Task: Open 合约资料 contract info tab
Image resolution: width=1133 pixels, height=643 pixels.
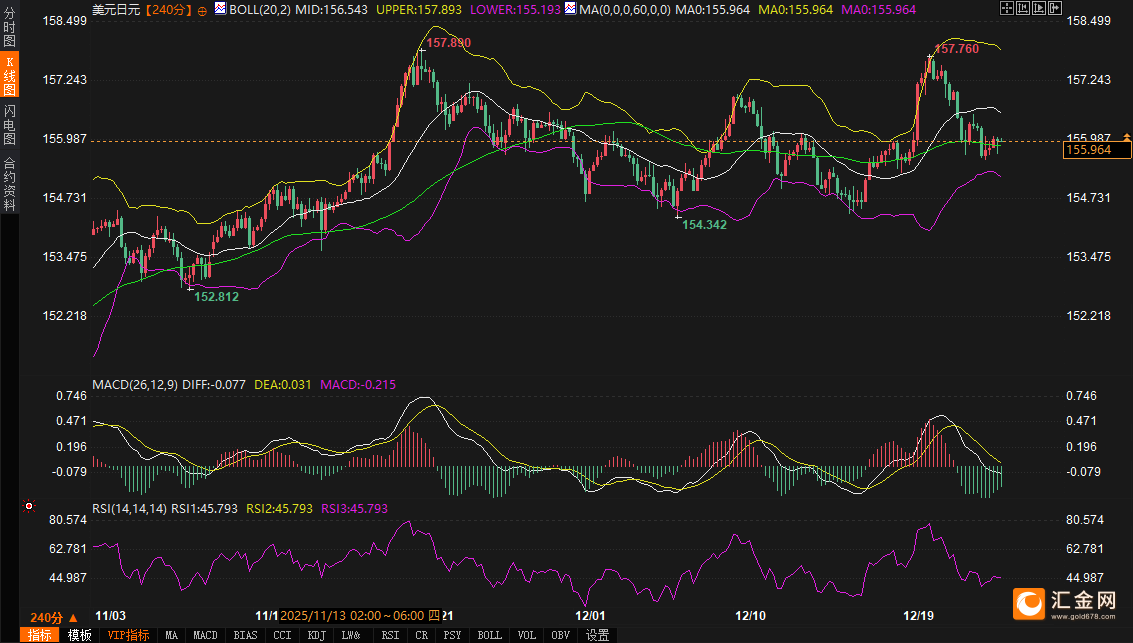Action: [9, 184]
